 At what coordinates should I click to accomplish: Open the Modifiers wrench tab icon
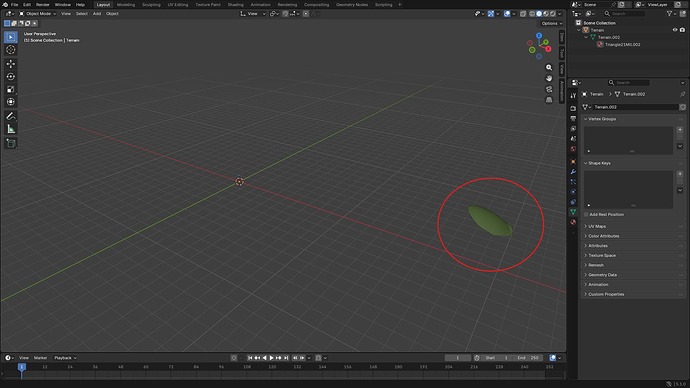(573, 172)
